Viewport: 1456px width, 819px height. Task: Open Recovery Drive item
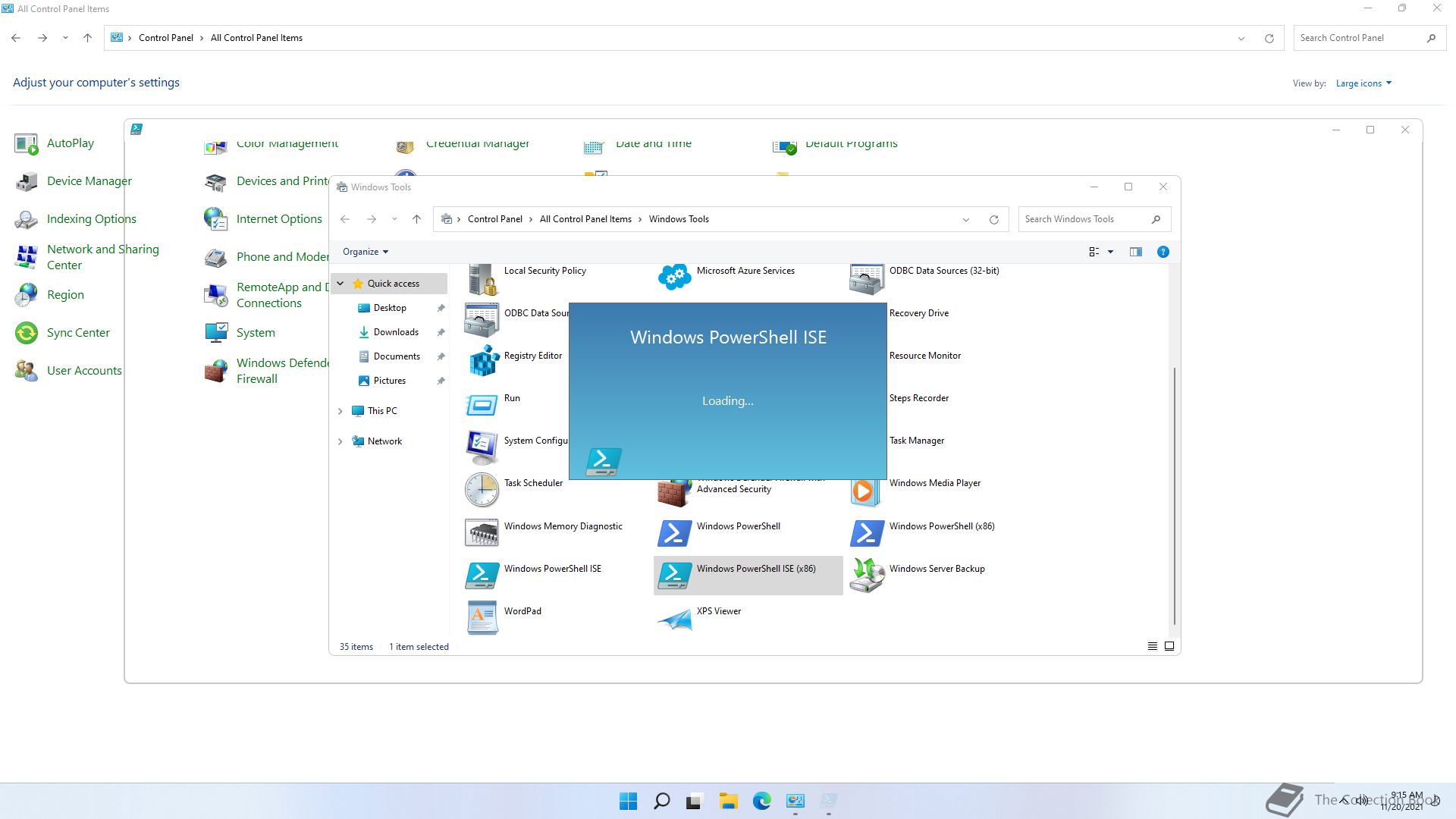[919, 313]
